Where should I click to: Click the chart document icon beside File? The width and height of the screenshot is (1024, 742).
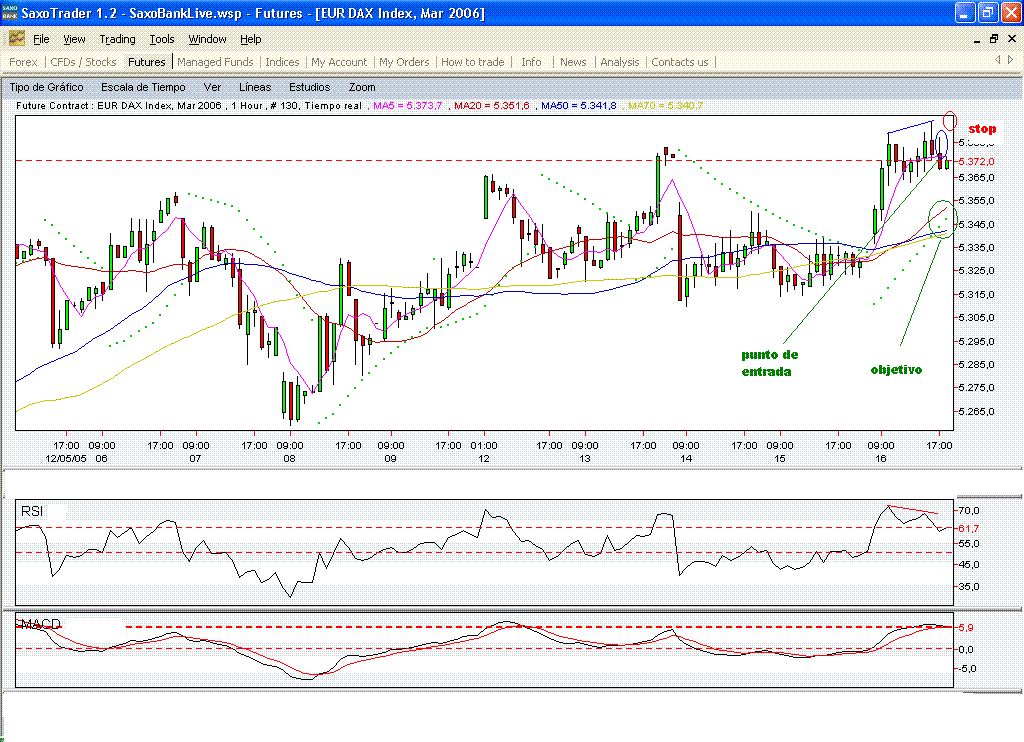[x=16, y=39]
